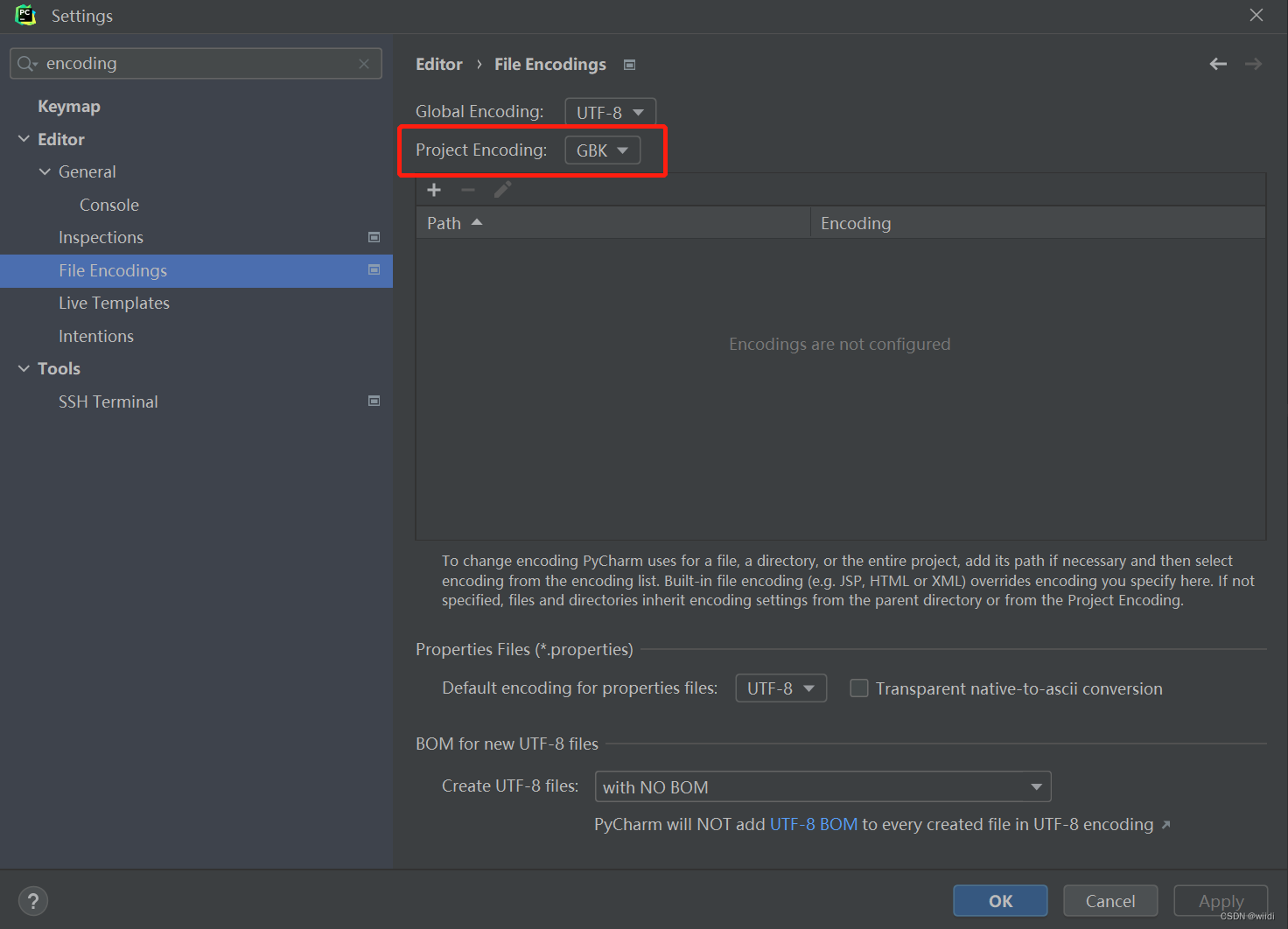1288x929 pixels.
Task: Open Inspections settings page
Action: click(x=101, y=237)
